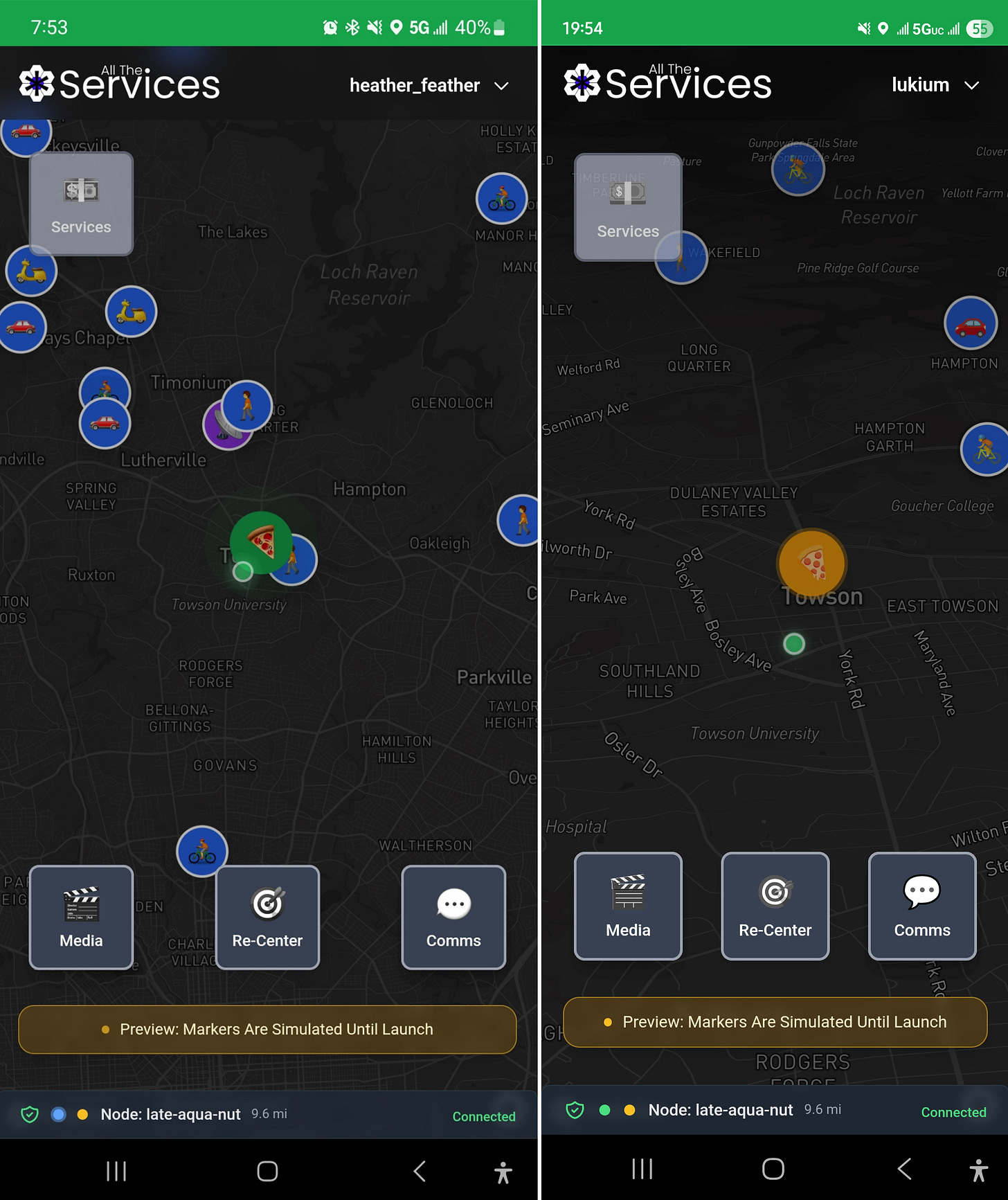The width and height of the screenshot is (1008, 1200).
Task: Open Services panel on heather_feather screen
Action: click(x=81, y=204)
